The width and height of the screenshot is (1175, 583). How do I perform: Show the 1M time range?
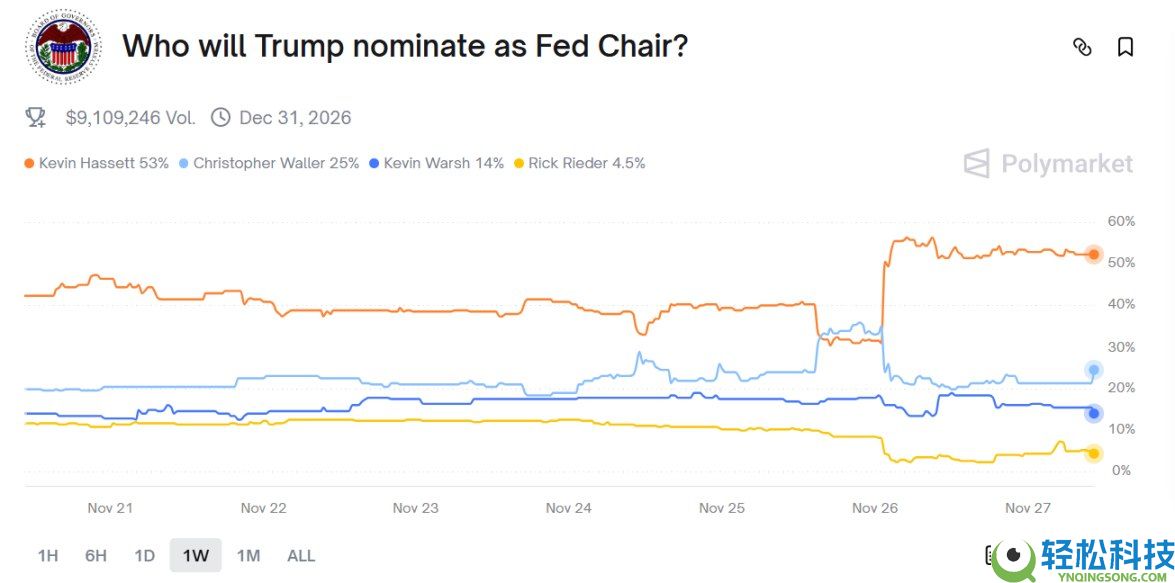coord(248,556)
